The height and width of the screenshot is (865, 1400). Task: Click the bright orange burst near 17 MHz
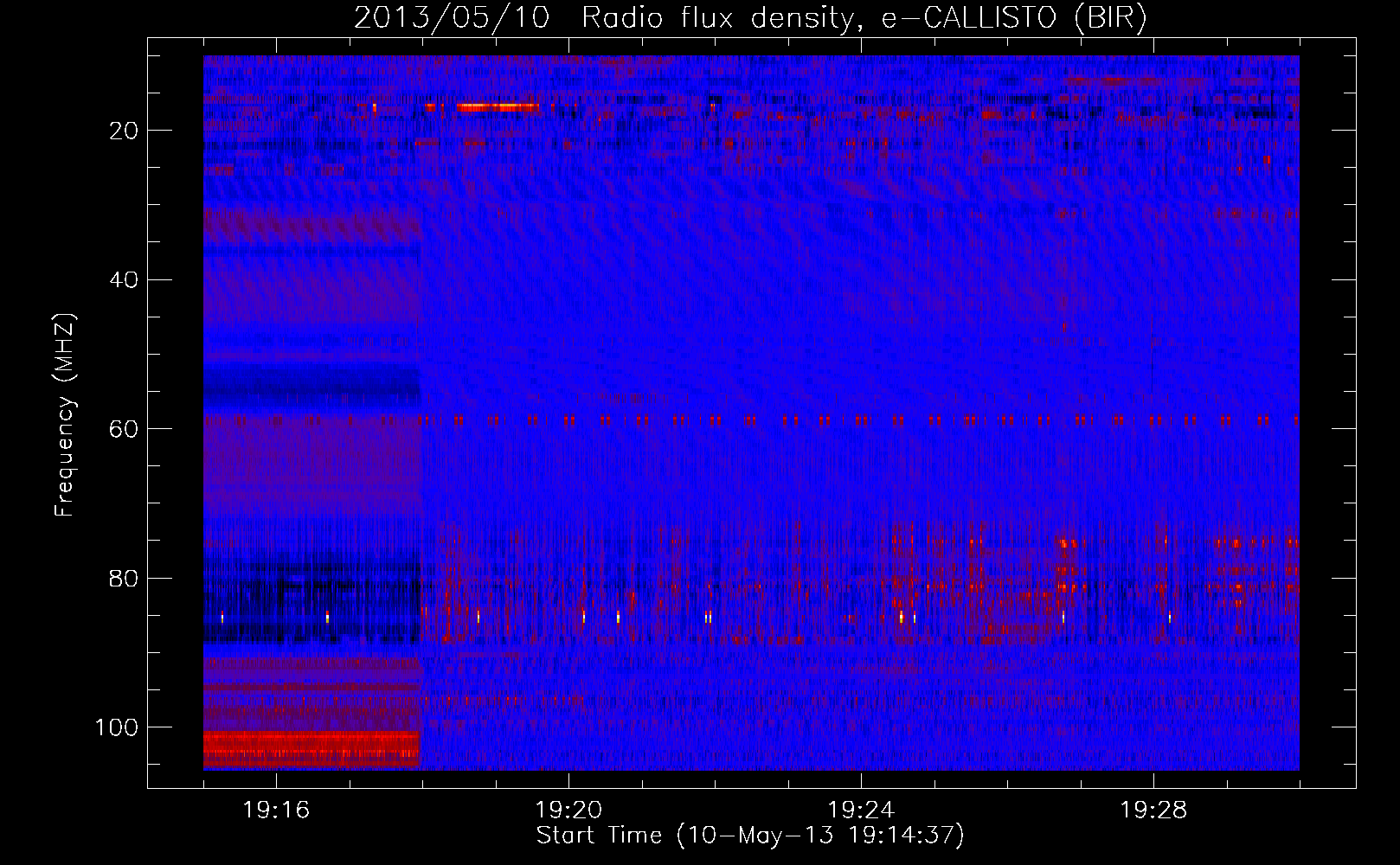pyautogui.click(x=498, y=107)
